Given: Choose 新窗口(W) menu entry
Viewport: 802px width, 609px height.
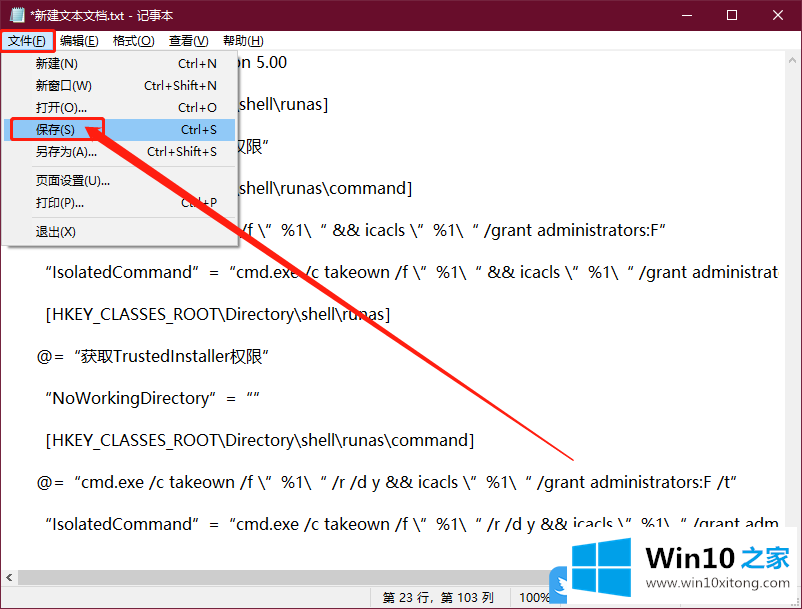Looking at the screenshot, I should coord(120,86).
